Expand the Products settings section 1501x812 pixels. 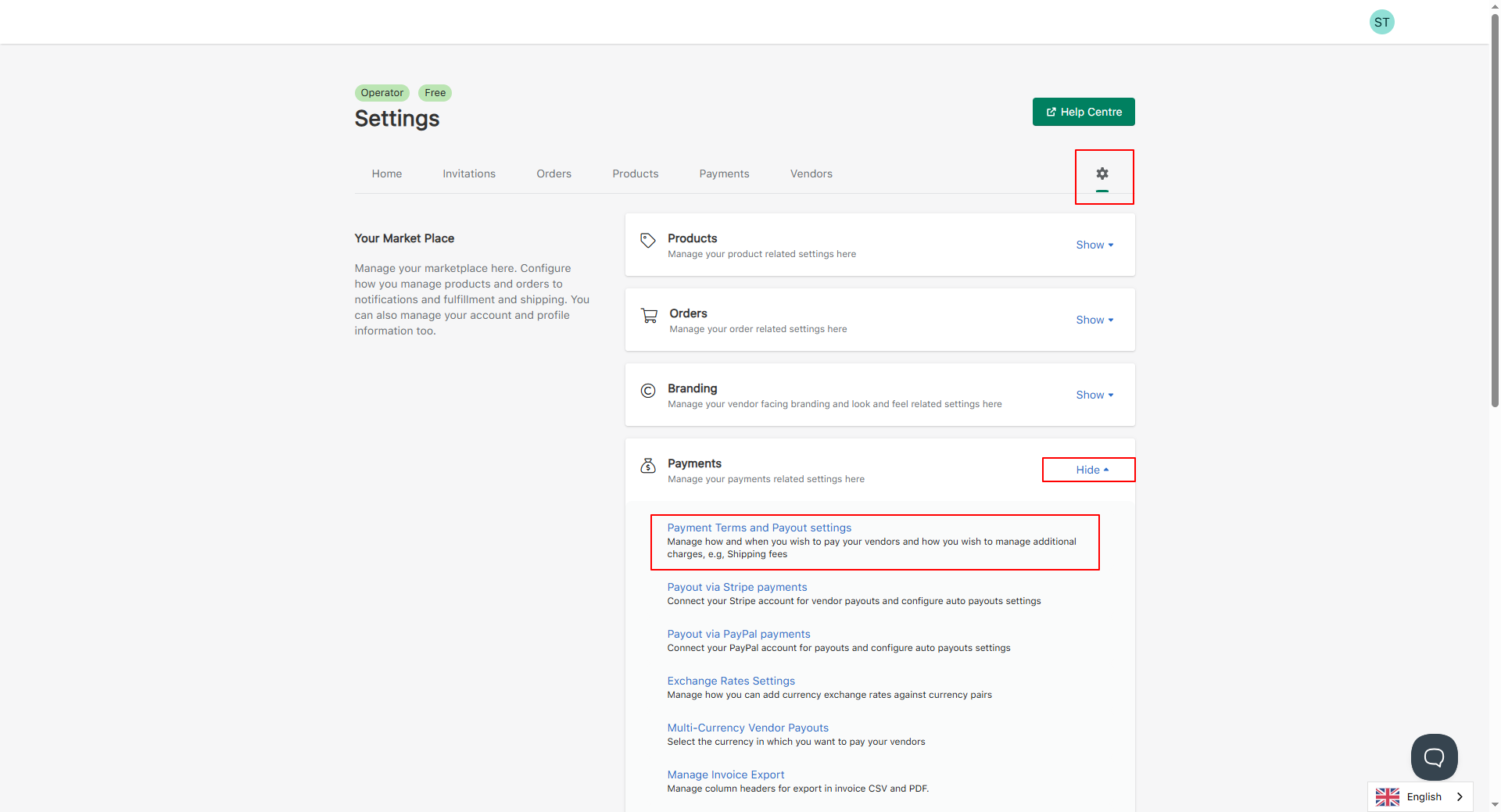point(1094,245)
